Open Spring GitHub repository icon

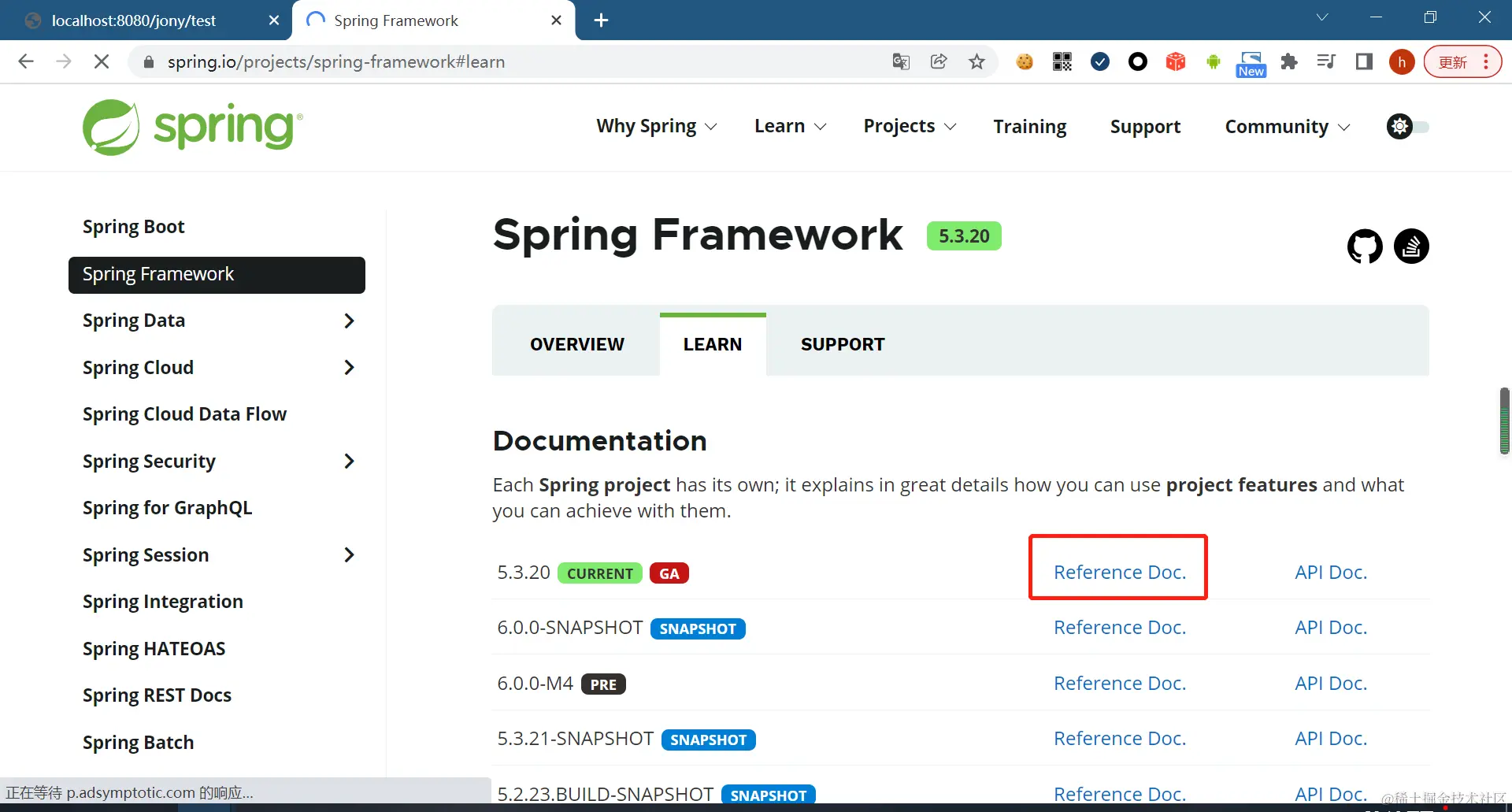[1365, 247]
